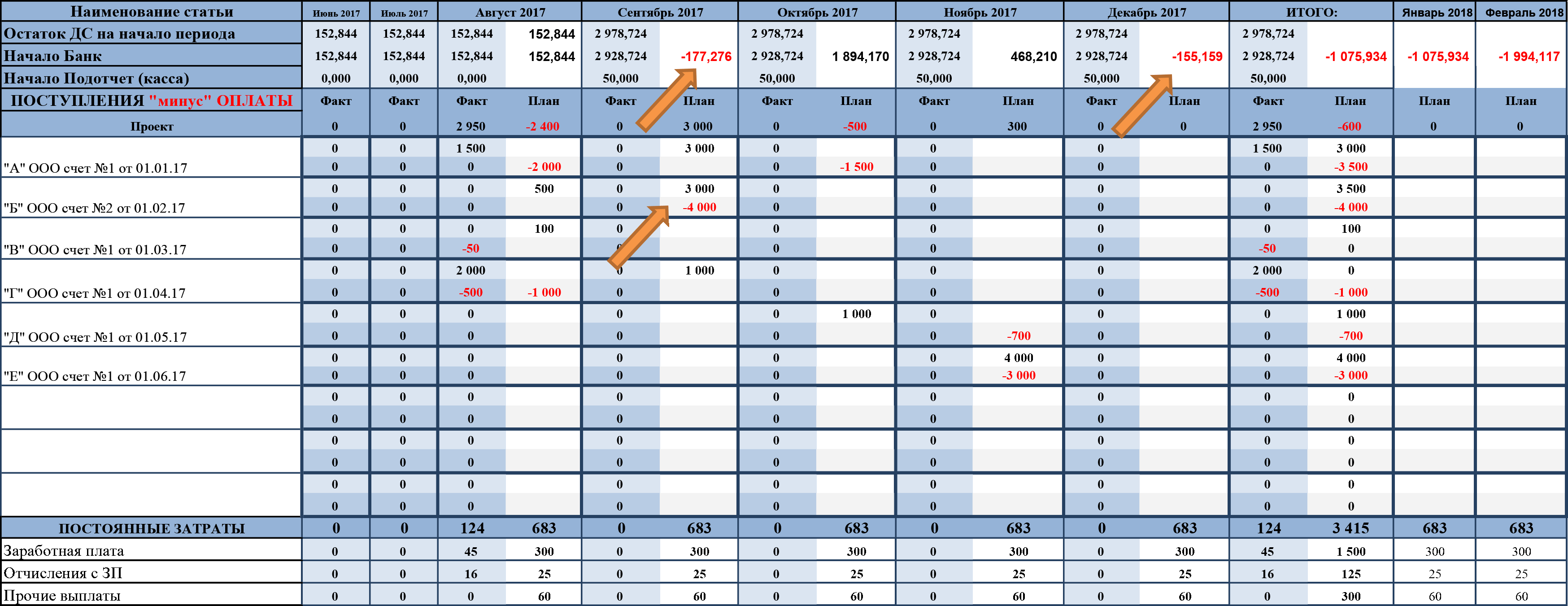Click the red -1 500 in Октябрь План
This screenshot has height=606, width=1568.
tap(856, 167)
